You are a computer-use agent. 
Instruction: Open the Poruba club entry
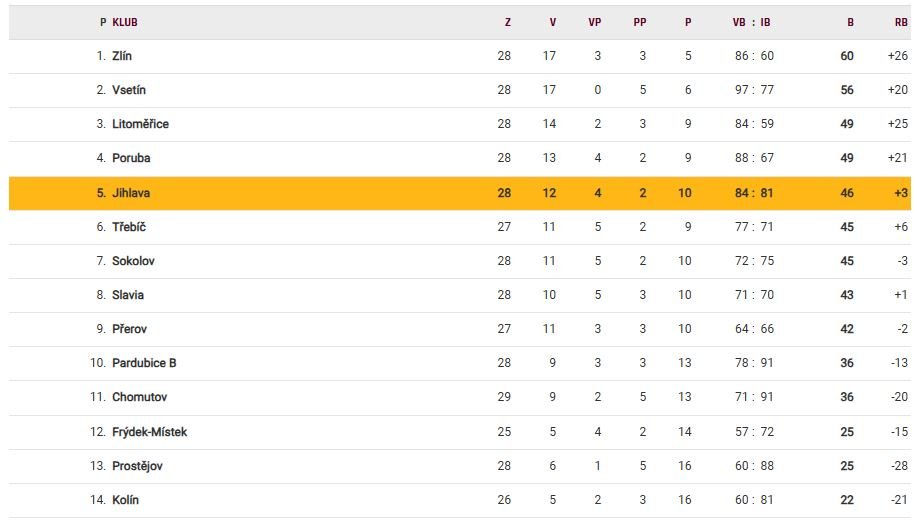[131, 158]
